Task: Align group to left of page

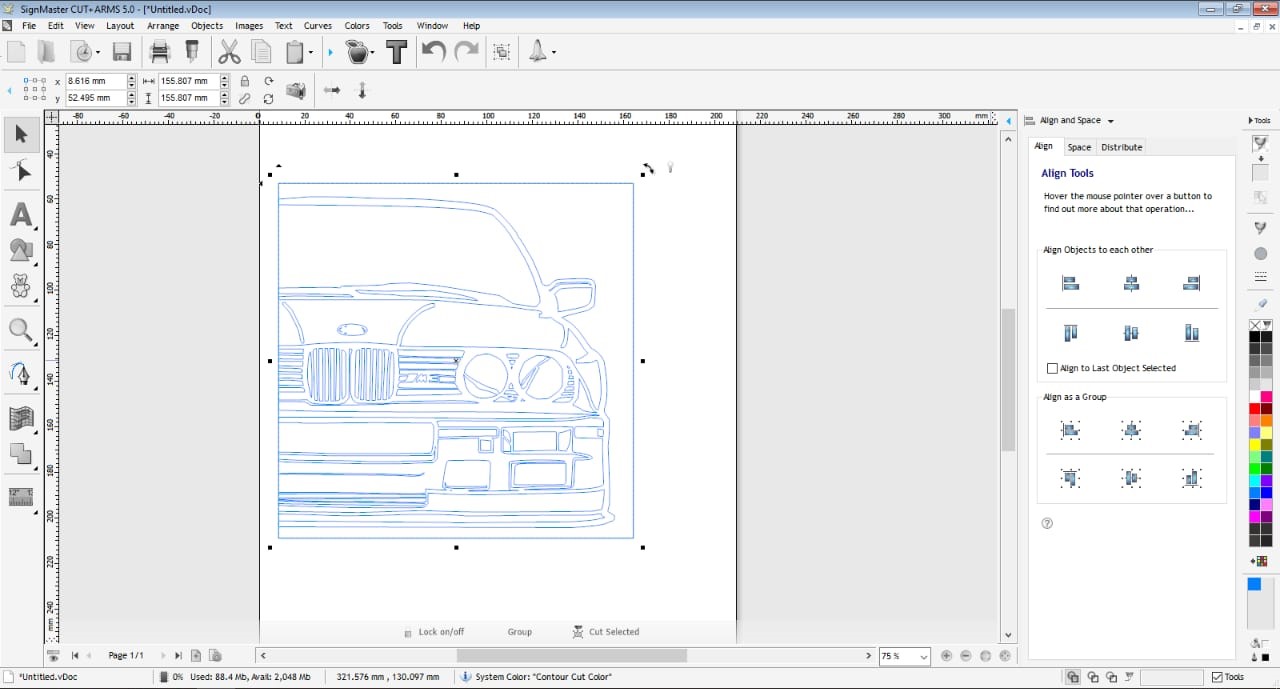Action: point(1071,430)
